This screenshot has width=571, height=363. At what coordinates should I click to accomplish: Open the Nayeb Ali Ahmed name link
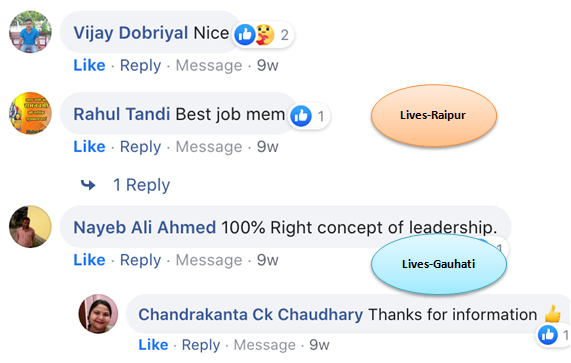click(x=145, y=228)
